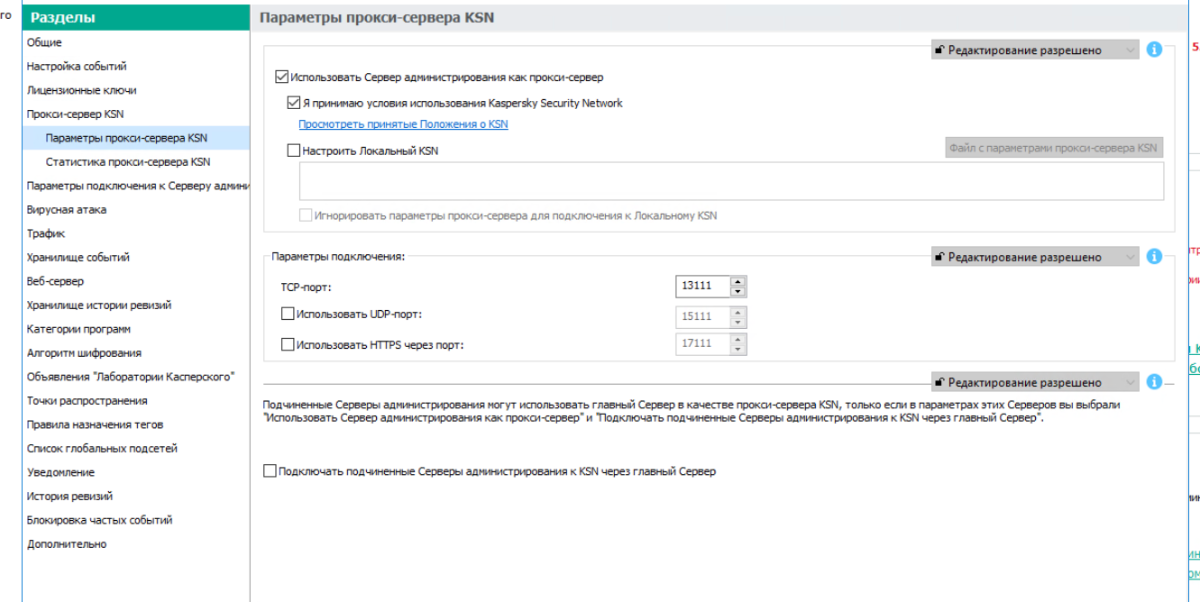The height and width of the screenshot is (602, 1200).
Task: Check 'Использовать HTTPS через порт' option
Action: 288,344
